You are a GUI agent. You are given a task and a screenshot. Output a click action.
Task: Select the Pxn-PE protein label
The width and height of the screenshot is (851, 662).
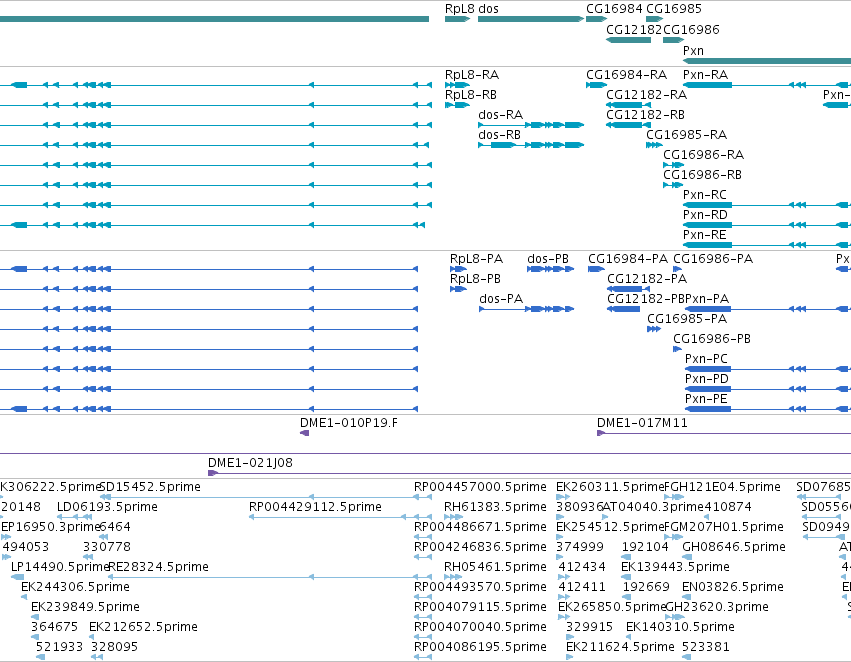tap(706, 399)
